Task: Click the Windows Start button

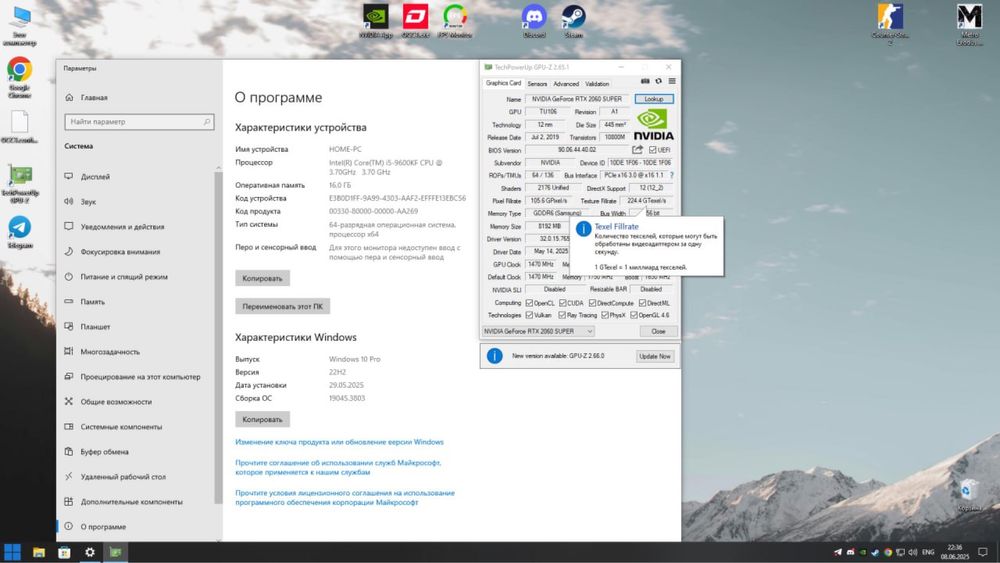Action: (x=12, y=552)
